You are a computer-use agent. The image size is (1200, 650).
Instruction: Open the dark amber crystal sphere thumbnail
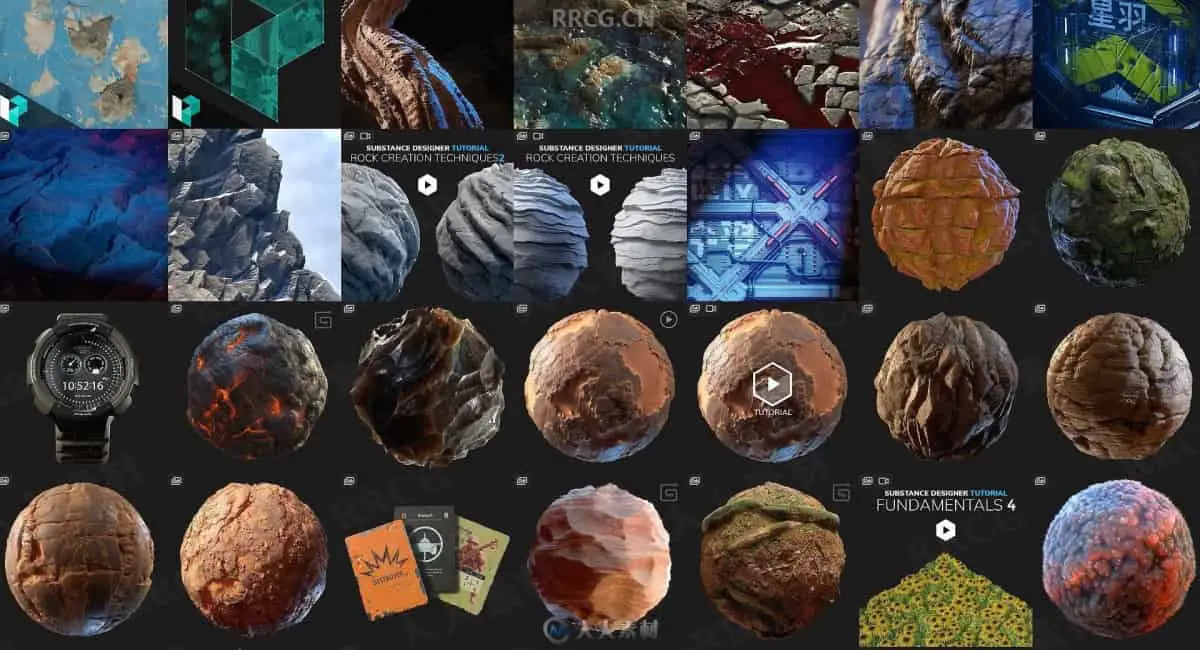point(427,388)
